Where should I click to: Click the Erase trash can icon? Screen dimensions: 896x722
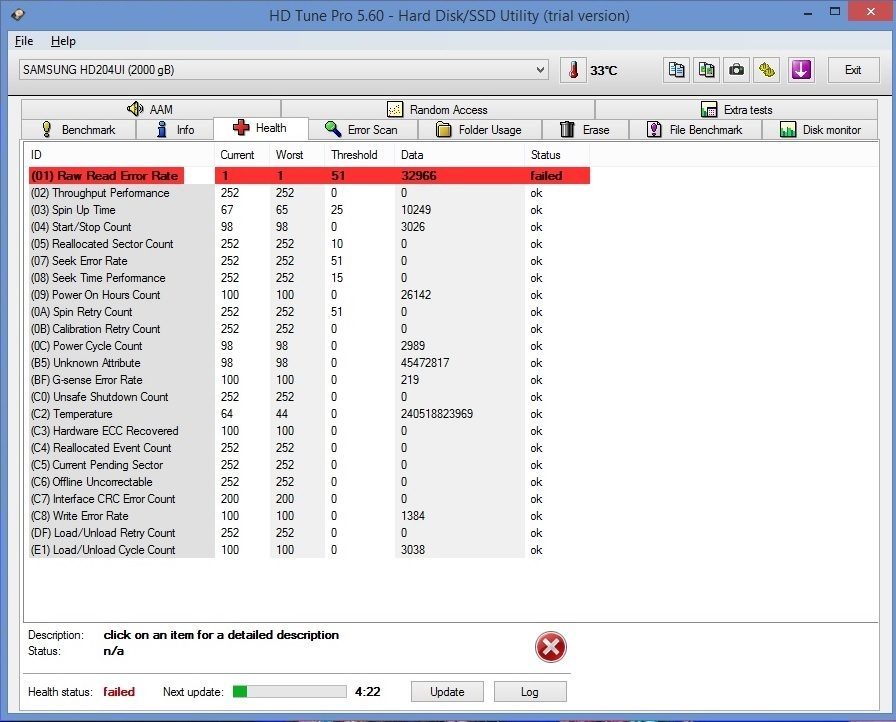(567, 130)
